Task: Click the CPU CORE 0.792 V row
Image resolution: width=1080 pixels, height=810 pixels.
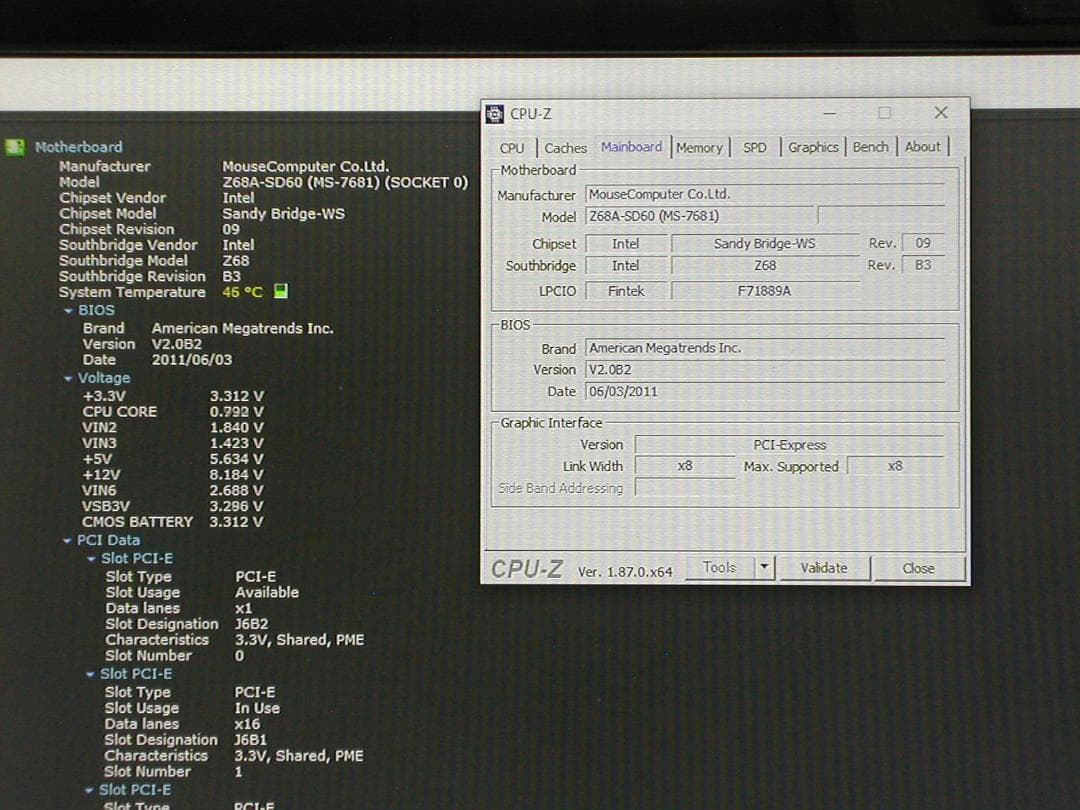Action: 173,412
